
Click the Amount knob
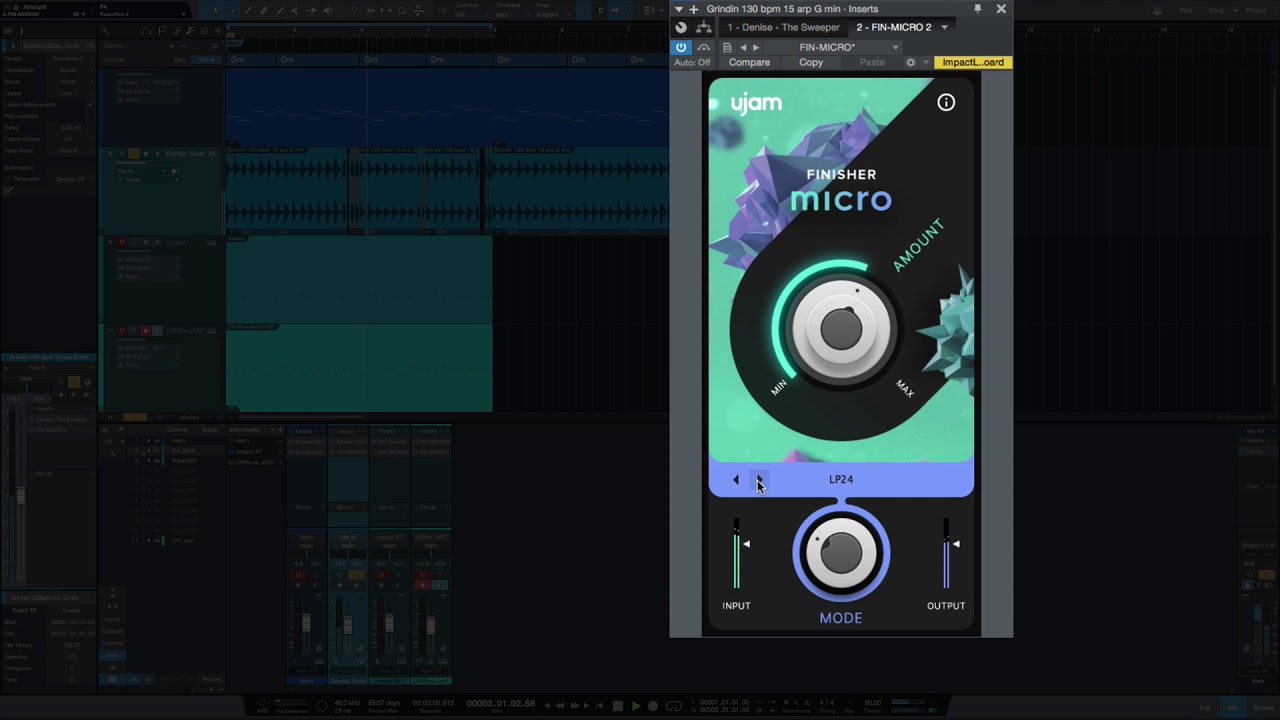pyautogui.click(x=841, y=329)
